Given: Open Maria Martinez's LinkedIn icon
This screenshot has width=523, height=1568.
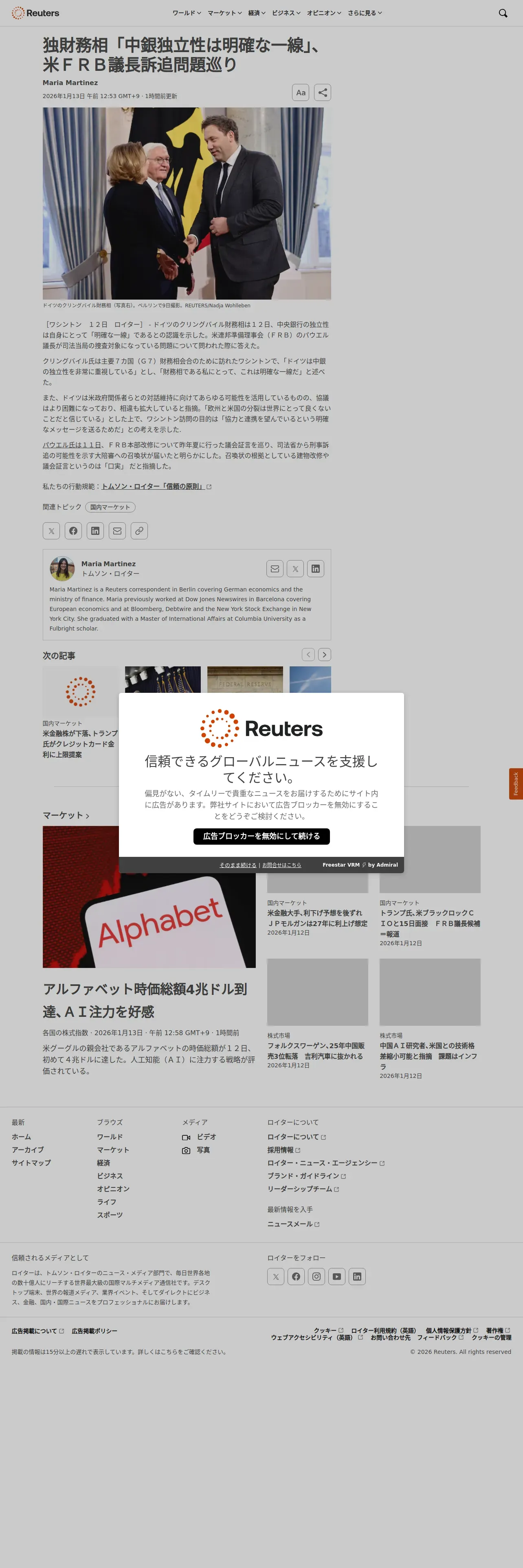Looking at the screenshot, I should [315, 569].
